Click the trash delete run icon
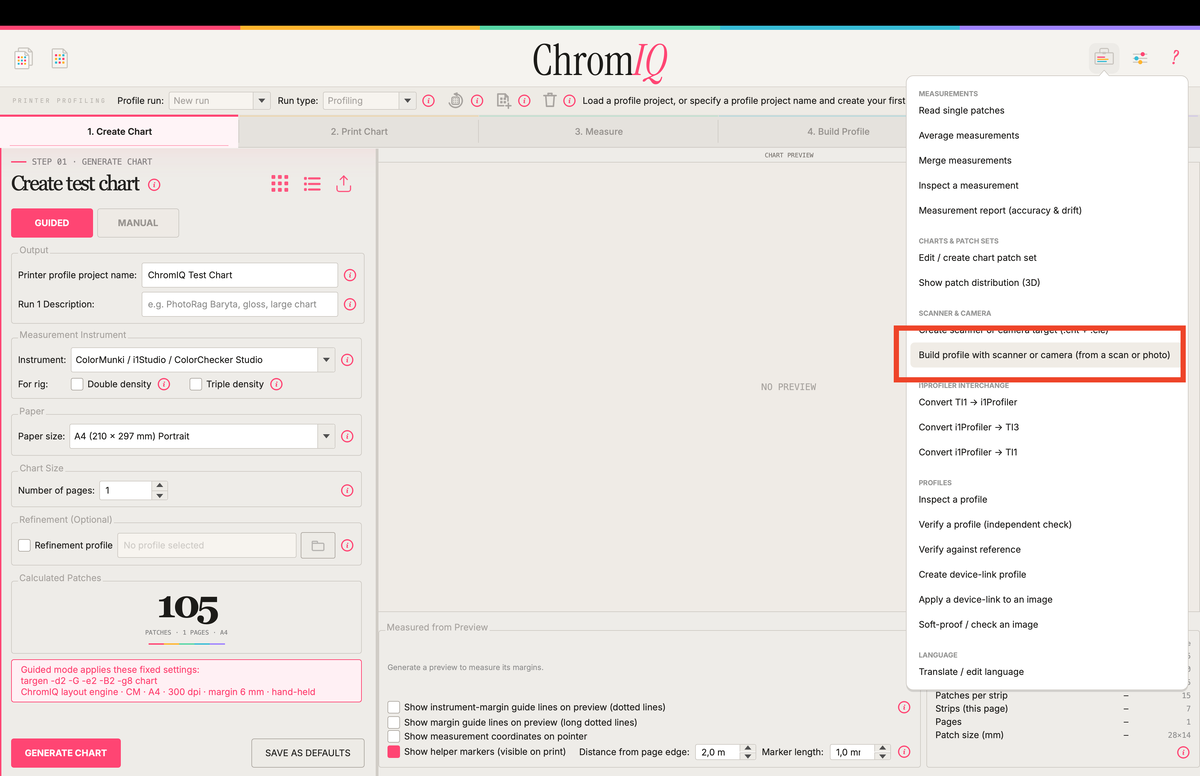 pos(549,100)
